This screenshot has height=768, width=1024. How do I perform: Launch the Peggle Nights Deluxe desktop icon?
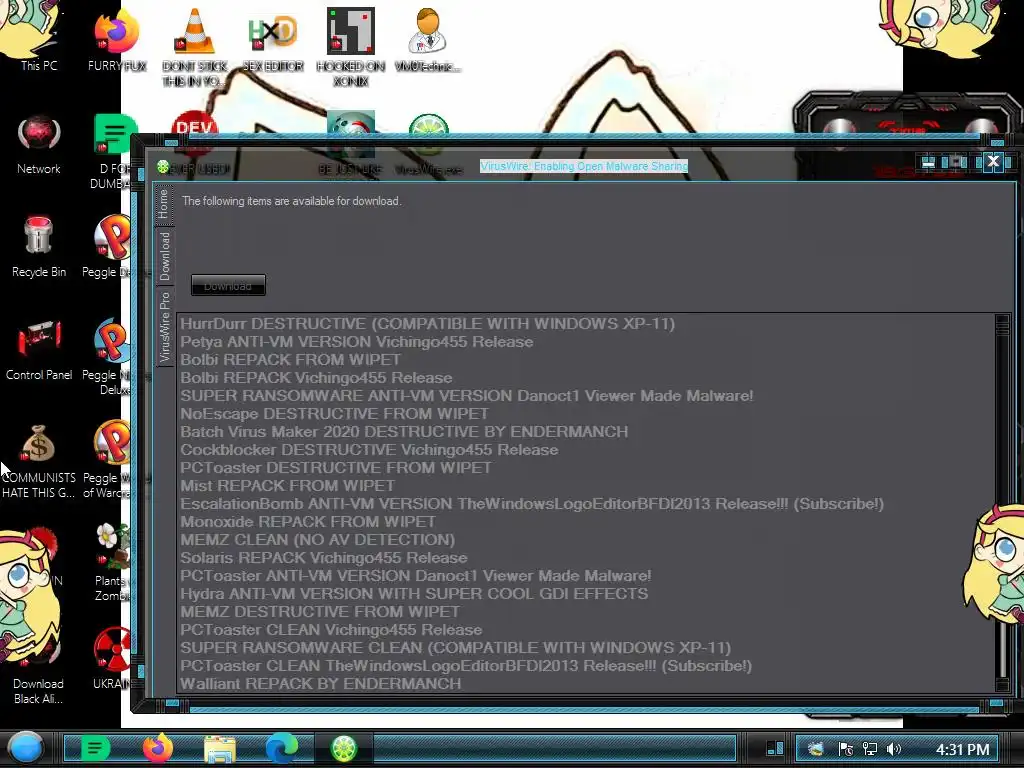click(109, 357)
